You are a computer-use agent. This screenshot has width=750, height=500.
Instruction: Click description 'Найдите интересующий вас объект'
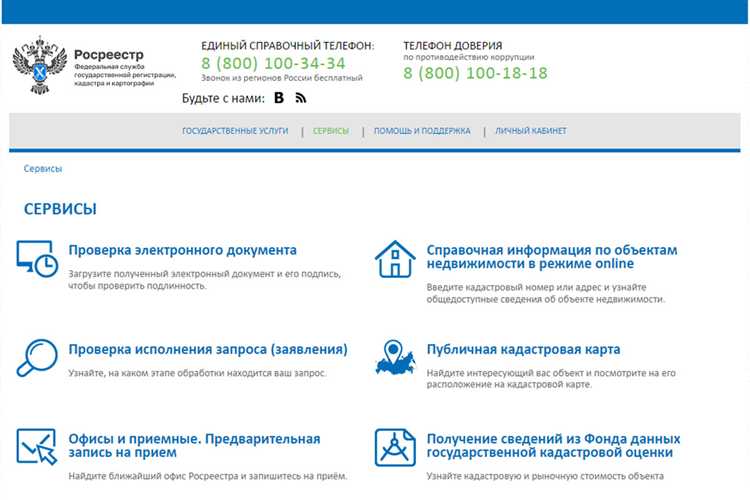click(x=551, y=378)
